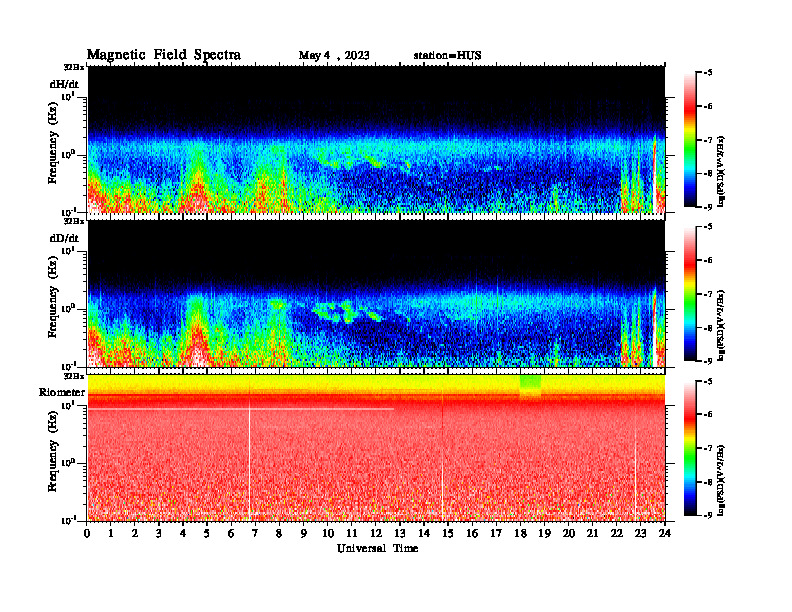Click the dD/dt spectrogram color bar
Image resolution: width=792 pixels, height=612 pixels.
pos(690,294)
